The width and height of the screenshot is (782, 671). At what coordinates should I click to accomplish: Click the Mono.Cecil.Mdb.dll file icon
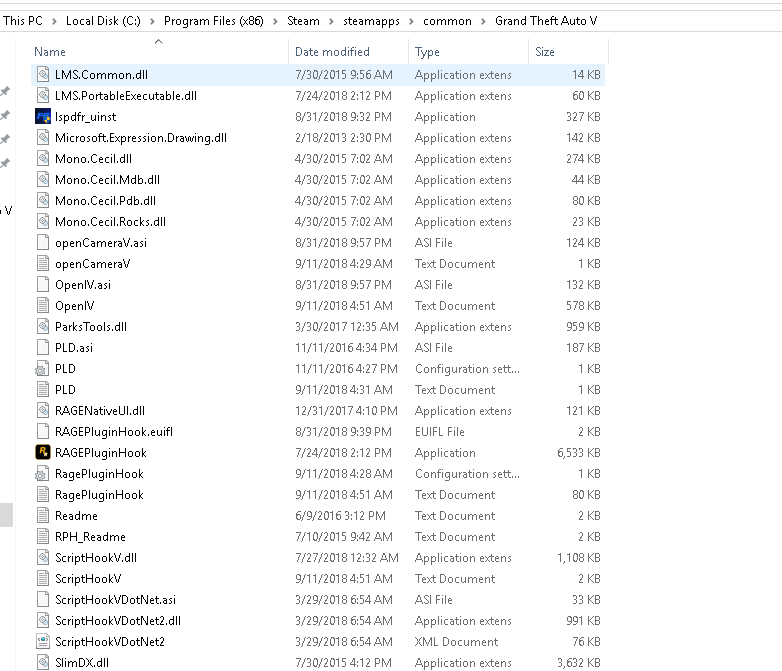click(x=43, y=180)
